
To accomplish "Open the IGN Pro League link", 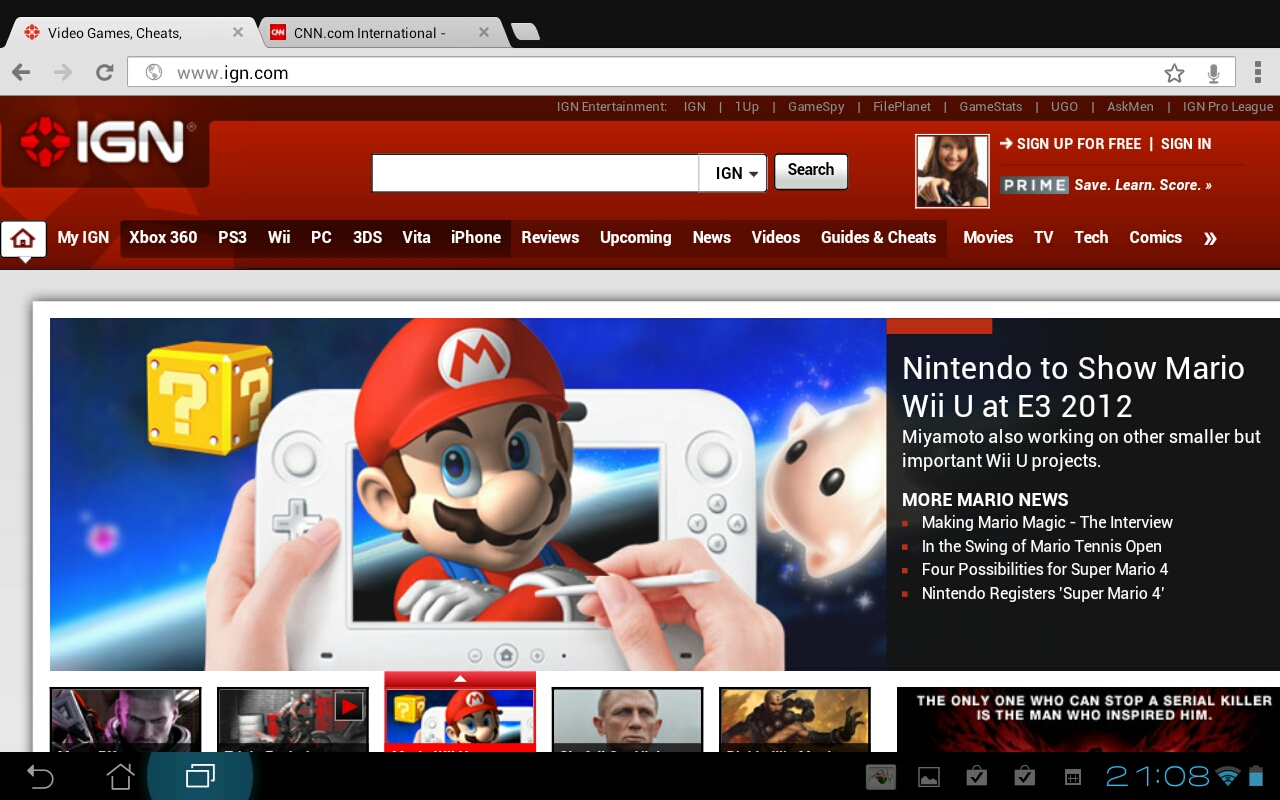I will click(1228, 107).
